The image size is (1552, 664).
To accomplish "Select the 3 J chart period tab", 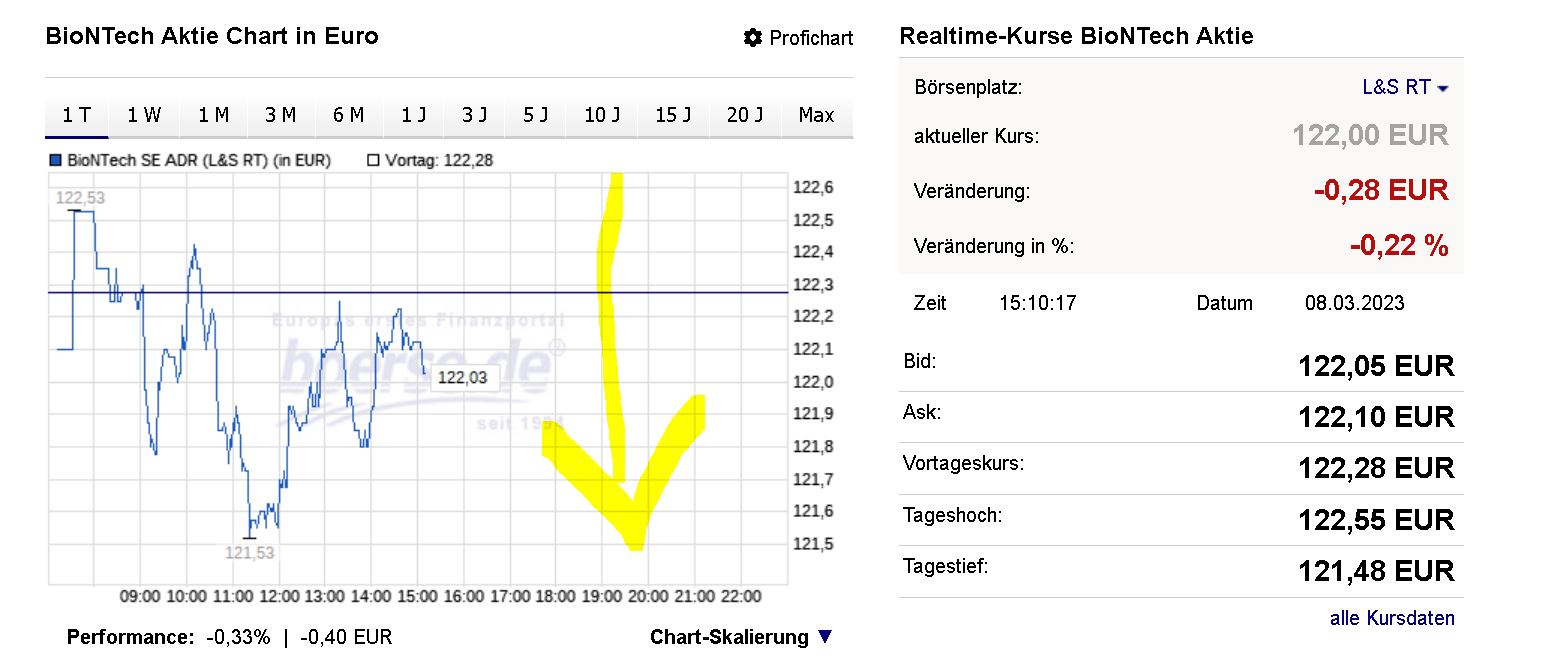I will [x=475, y=116].
